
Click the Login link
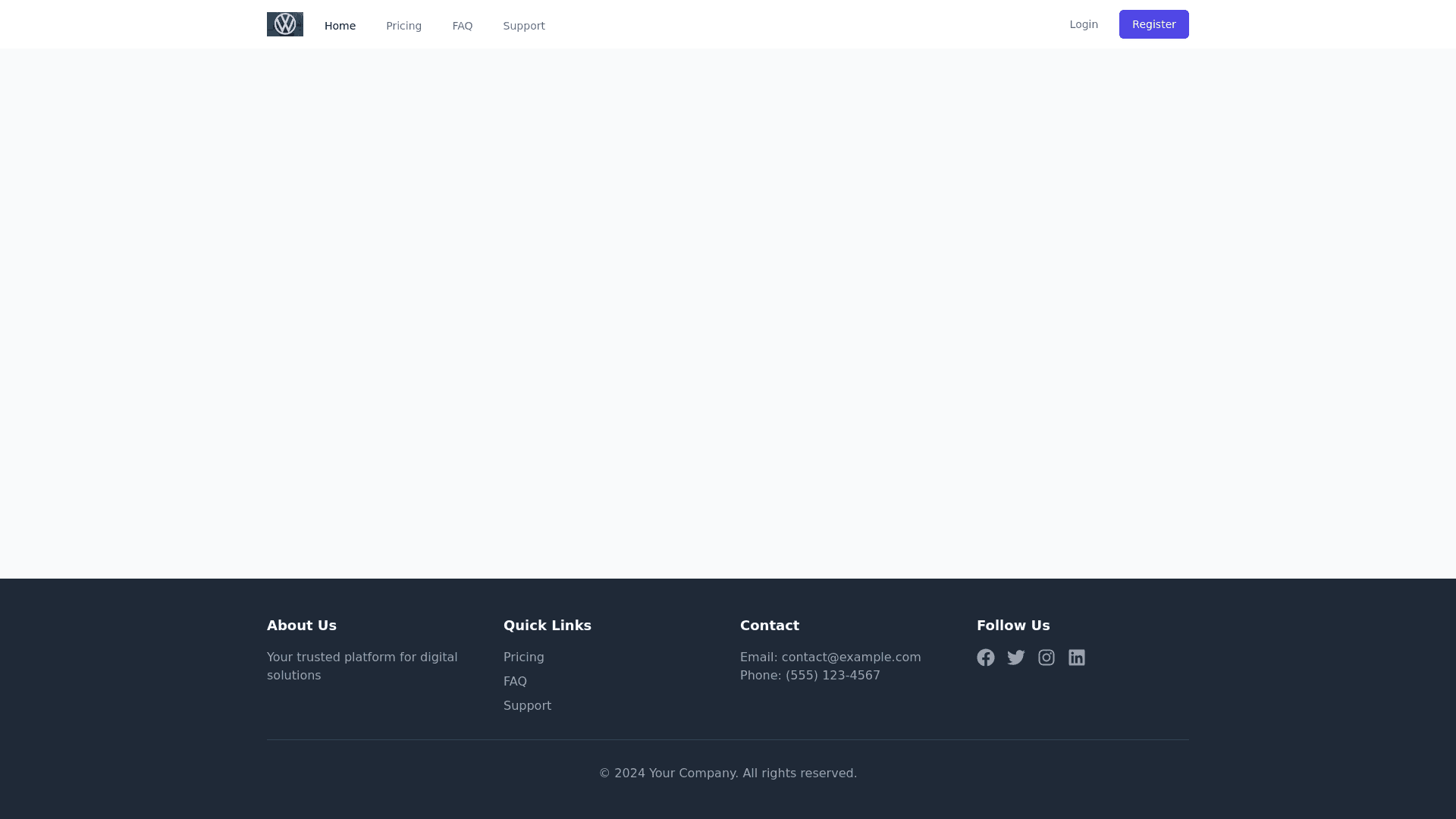pos(1084,24)
